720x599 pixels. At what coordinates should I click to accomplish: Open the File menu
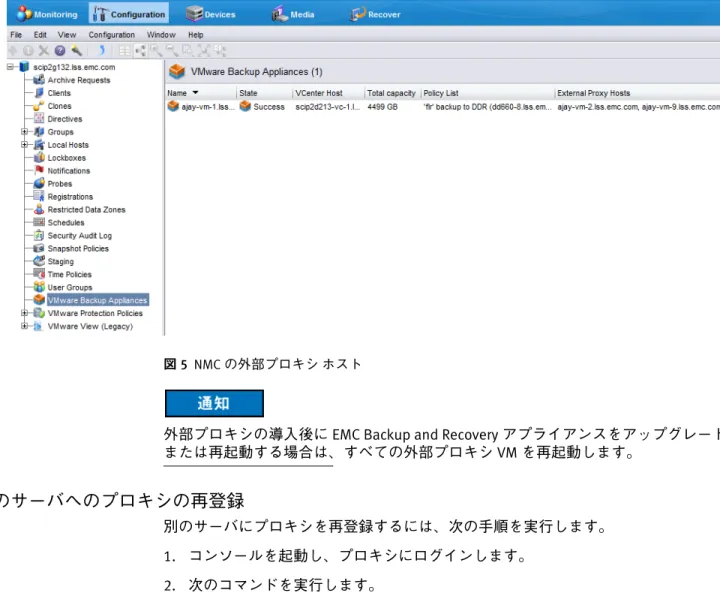[x=16, y=35]
